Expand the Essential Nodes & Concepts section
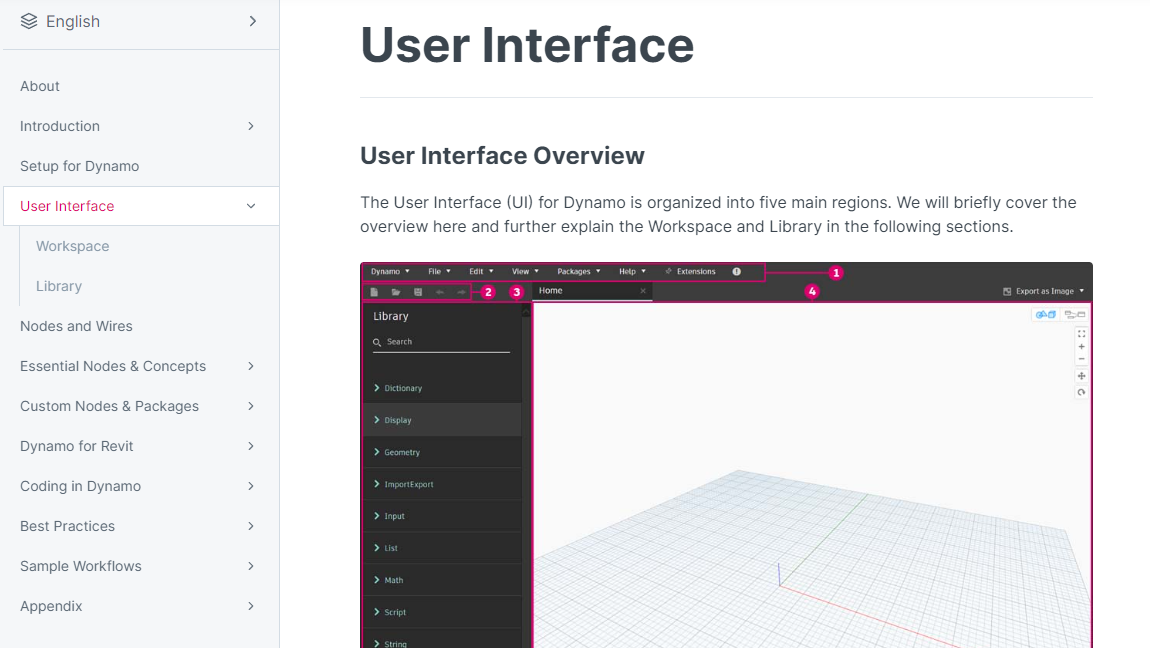 pyautogui.click(x=251, y=366)
